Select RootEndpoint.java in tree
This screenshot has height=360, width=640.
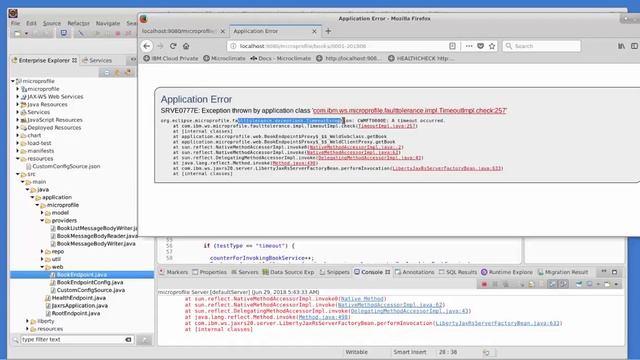(x=72, y=313)
